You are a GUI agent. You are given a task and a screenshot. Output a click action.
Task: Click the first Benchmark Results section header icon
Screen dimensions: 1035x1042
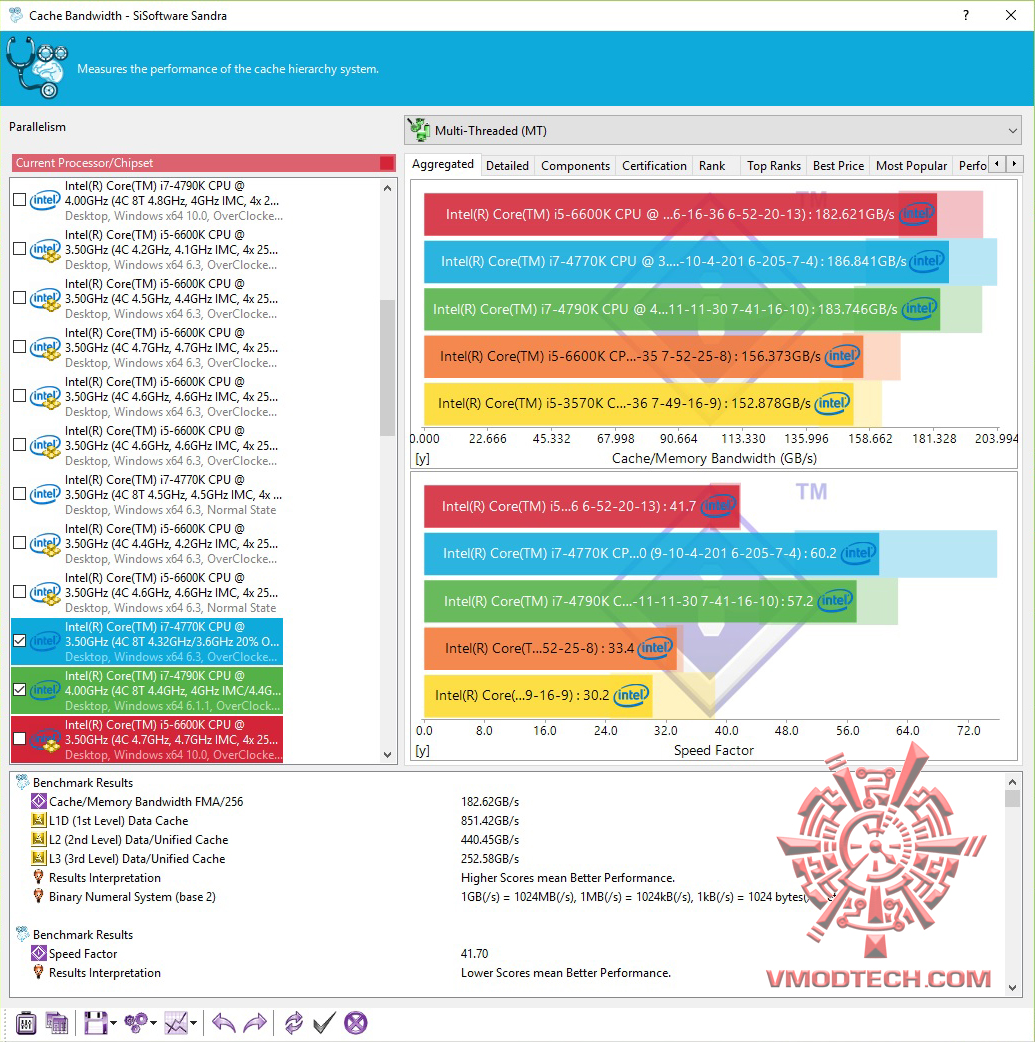(x=22, y=782)
